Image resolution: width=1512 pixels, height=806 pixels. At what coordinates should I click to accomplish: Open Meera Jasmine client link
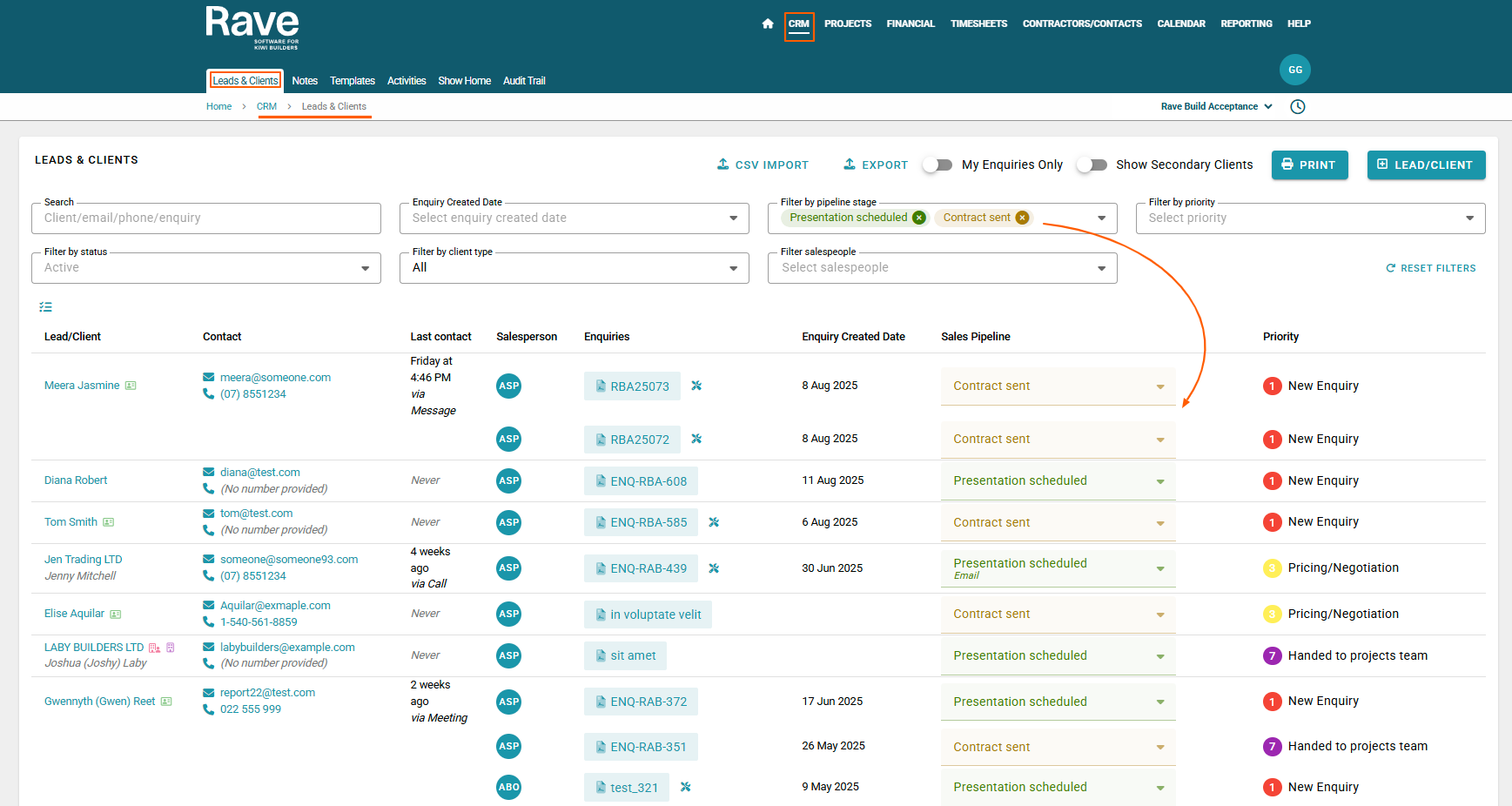(82, 386)
